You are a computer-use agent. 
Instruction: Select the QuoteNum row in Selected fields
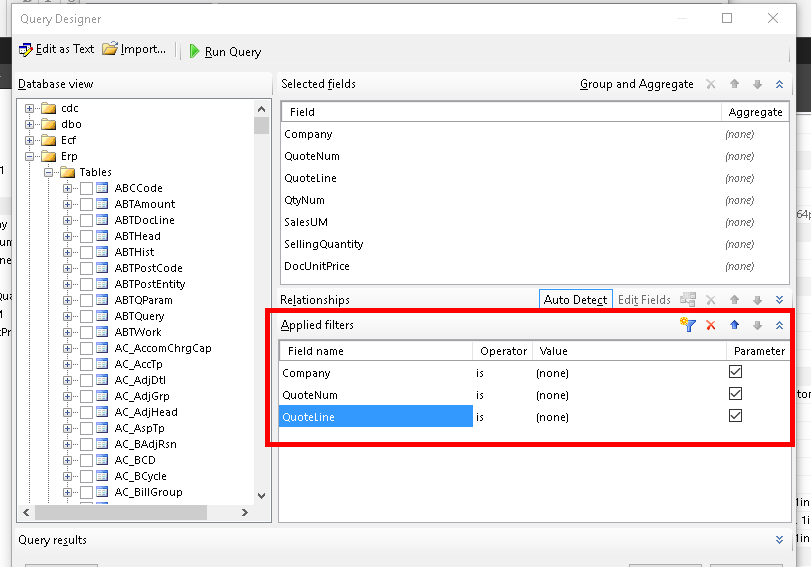click(312, 156)
